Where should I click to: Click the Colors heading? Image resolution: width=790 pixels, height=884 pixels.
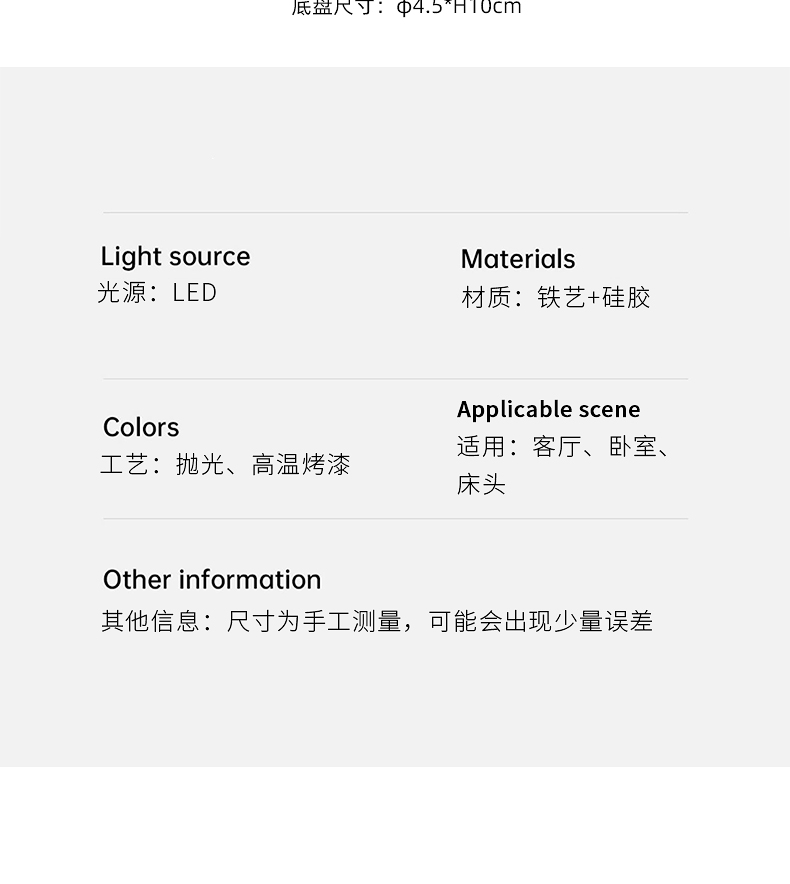141,427
